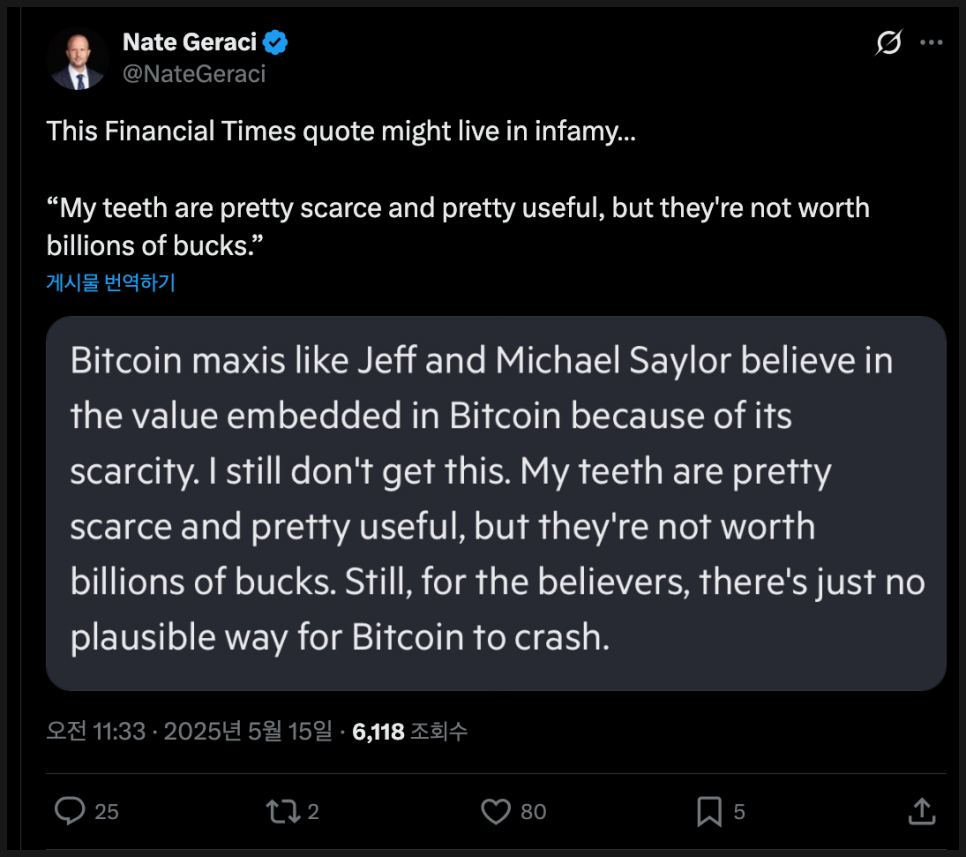This screenshot has height=857, width=966.
Task: Click the 게시물 번역하기 translate link
Action: coord(111,283)
